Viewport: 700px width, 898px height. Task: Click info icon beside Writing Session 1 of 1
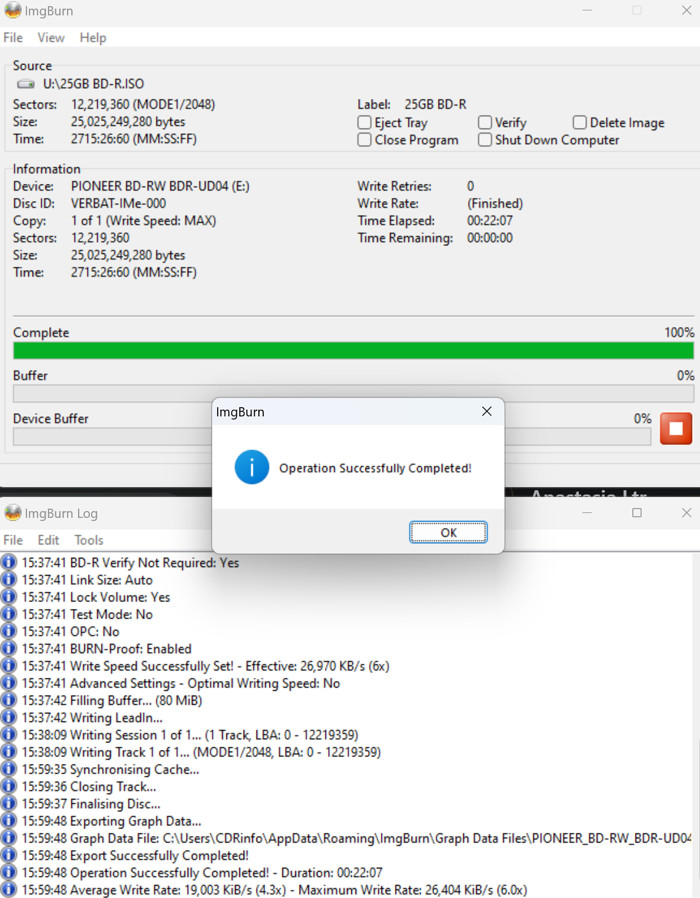(9, 734)
